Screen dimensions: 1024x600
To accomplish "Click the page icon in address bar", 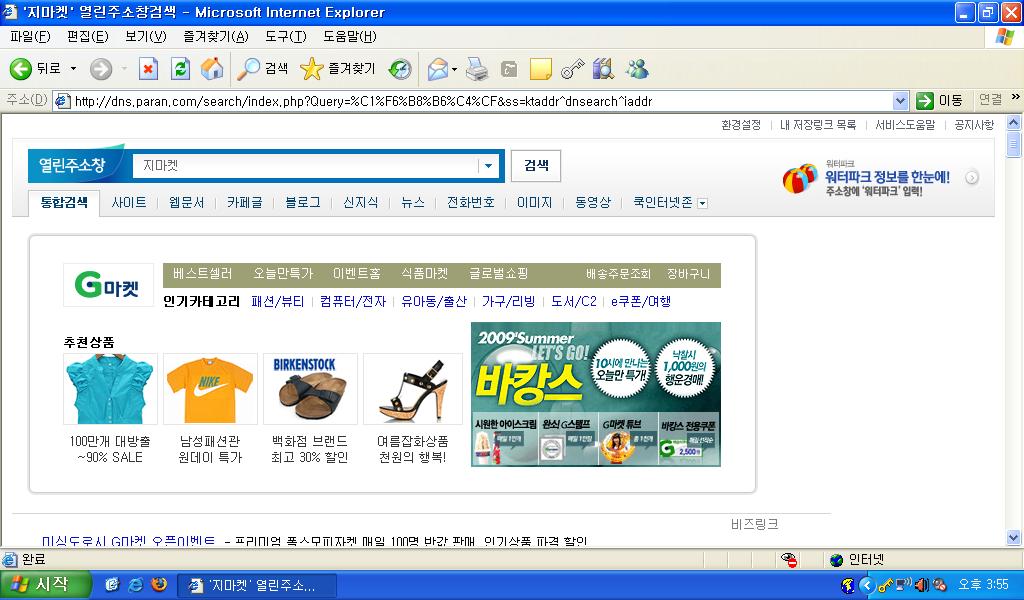I will 63,101.
